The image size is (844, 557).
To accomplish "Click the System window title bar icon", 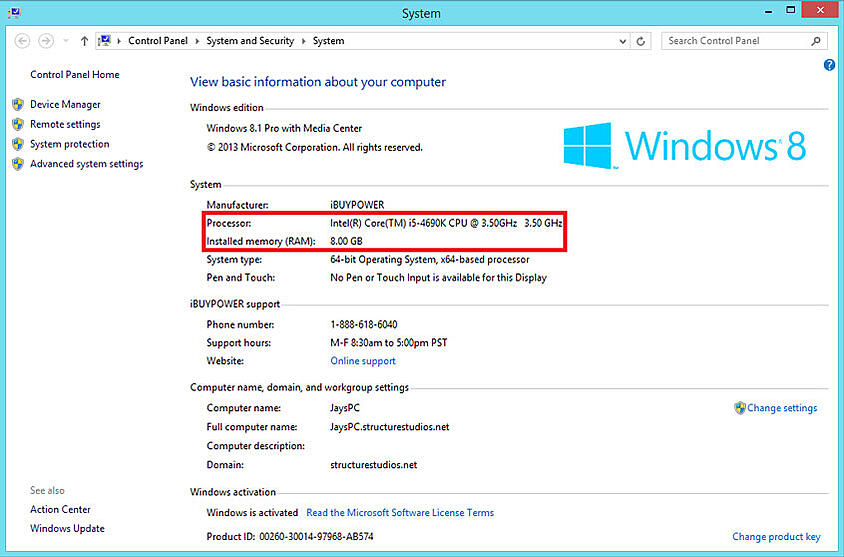I will (x=14, y=12).
